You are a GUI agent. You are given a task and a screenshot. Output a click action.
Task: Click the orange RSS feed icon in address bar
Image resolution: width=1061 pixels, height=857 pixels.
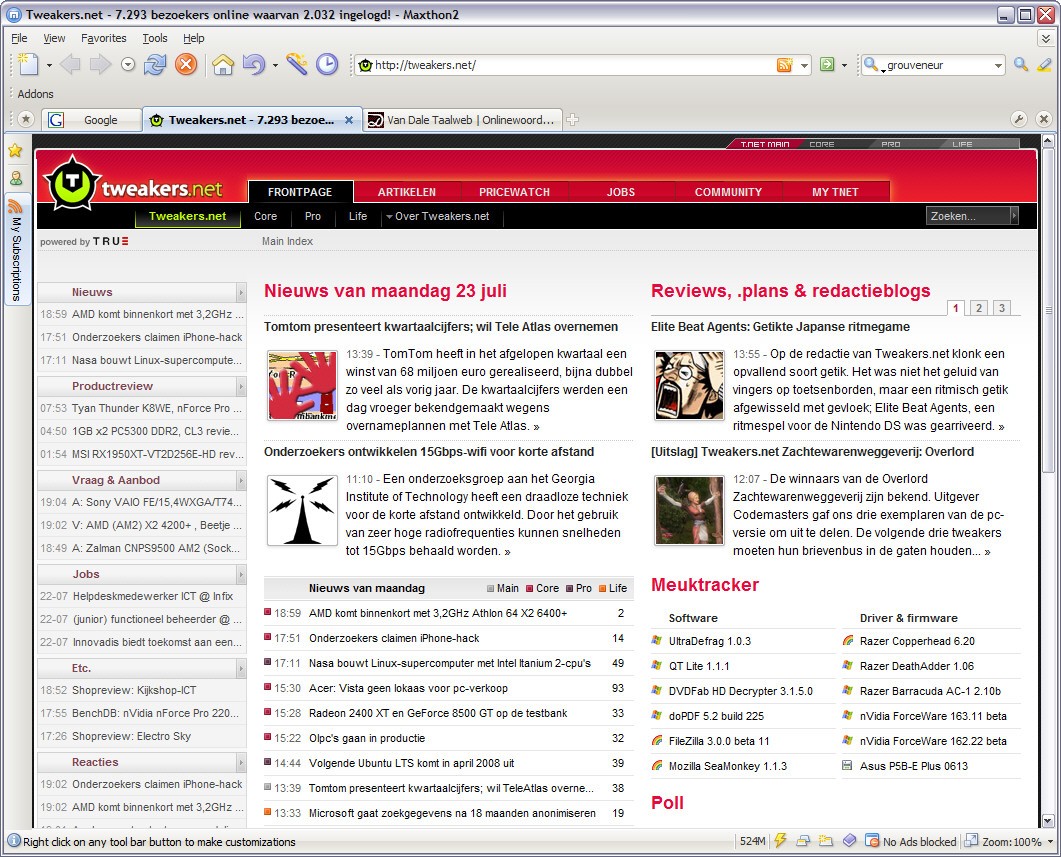click(784, 65)
